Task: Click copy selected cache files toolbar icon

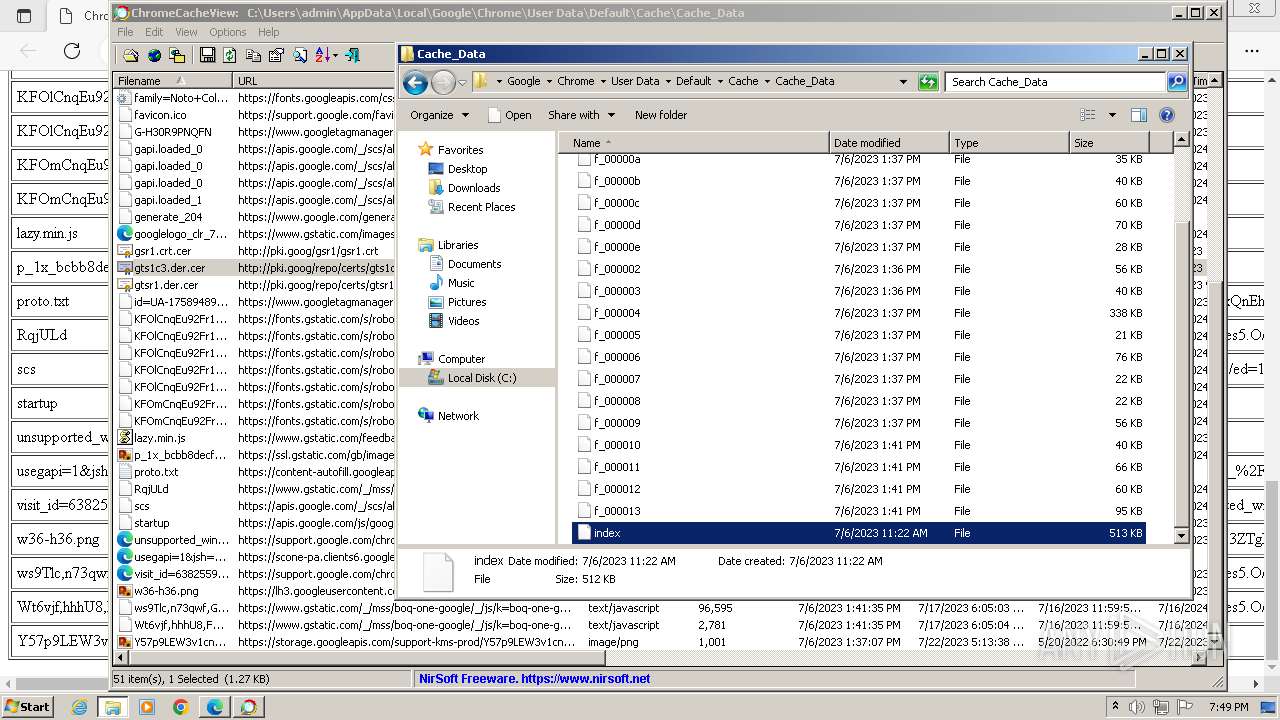Action: coord(177,56)
